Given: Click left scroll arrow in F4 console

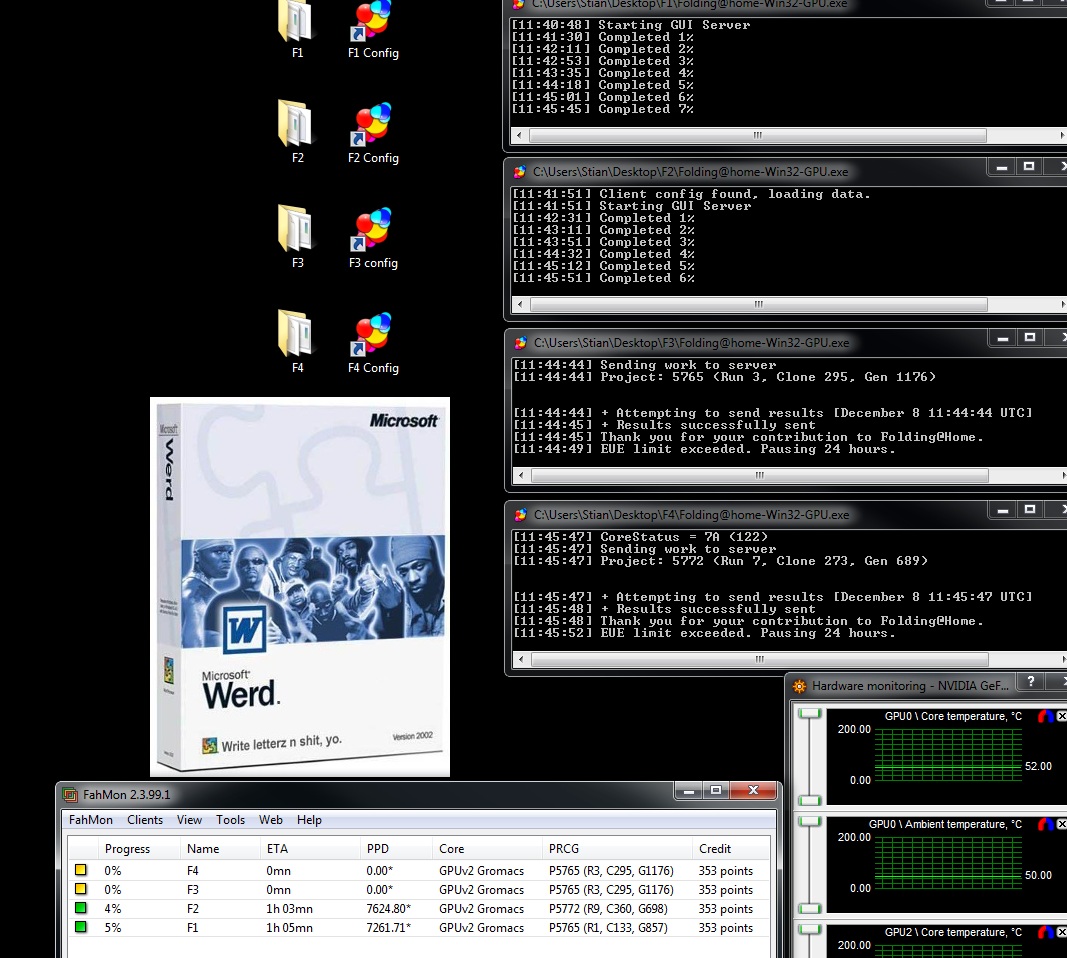Looking at the screenshot, I should pyautogui.click(x=521, y=659).
